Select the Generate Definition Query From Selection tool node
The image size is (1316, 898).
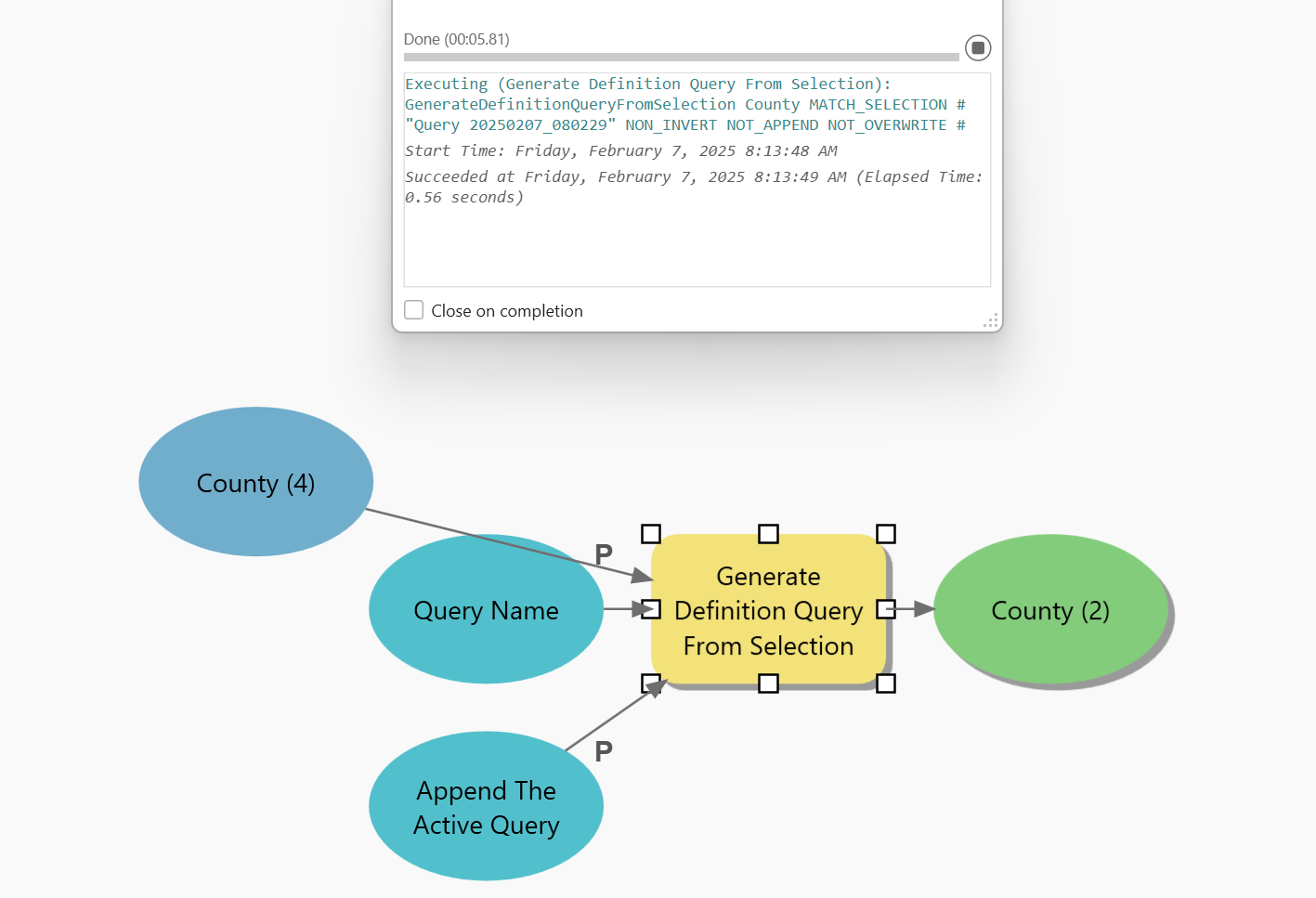tap(768, 610)
